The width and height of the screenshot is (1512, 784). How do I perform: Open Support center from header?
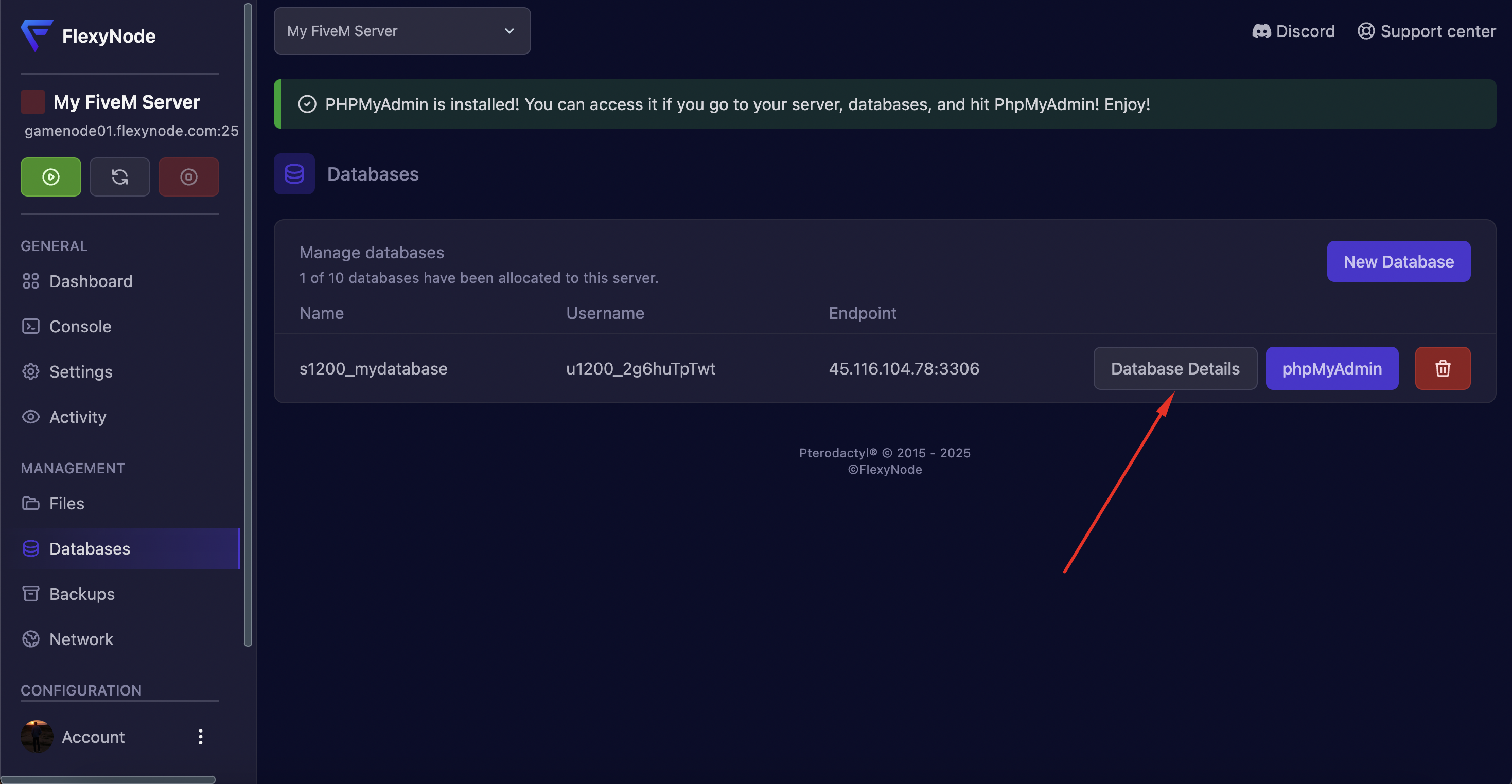[1426, 31]
